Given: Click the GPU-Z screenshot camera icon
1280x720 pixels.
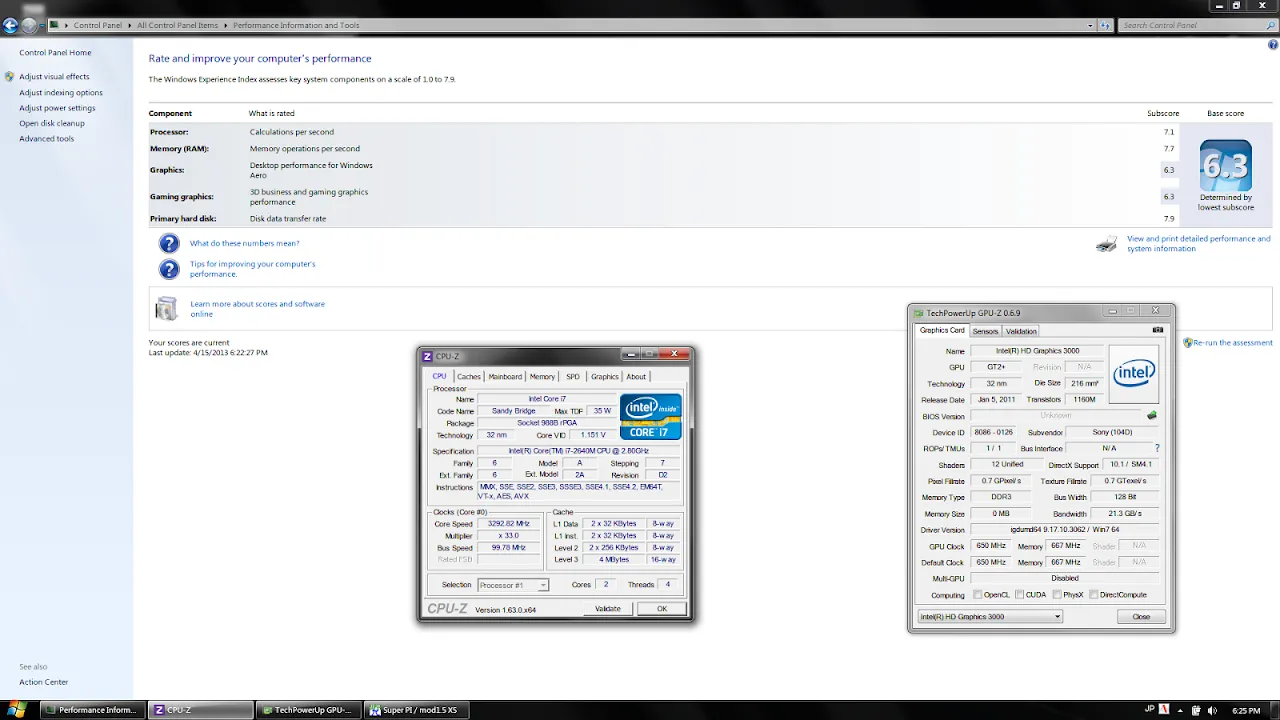Looking at the screenshot, I should (1157, 330).
